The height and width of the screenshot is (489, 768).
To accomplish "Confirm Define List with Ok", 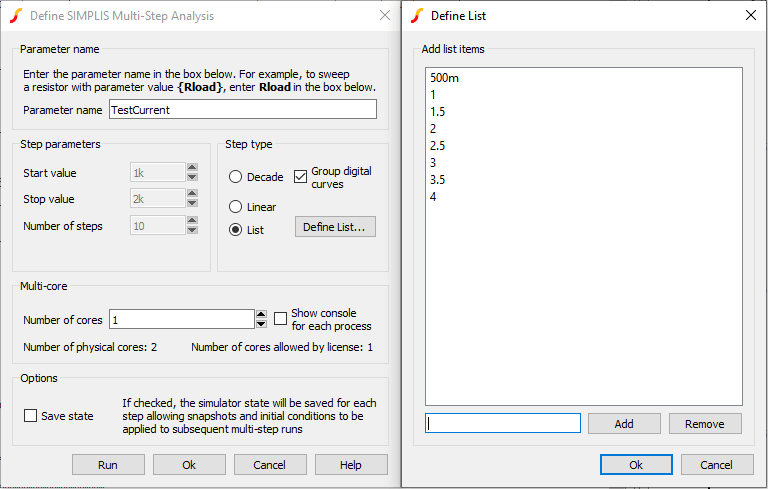I will pyautogui.click(x=636, y=465).
